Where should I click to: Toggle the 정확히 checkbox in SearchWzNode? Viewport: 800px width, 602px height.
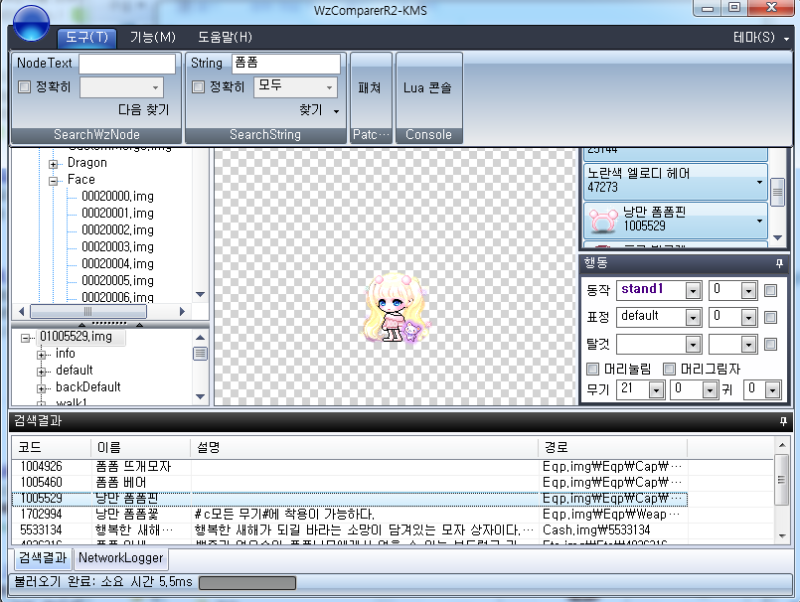pyautogui.click(x=24, y=87)
